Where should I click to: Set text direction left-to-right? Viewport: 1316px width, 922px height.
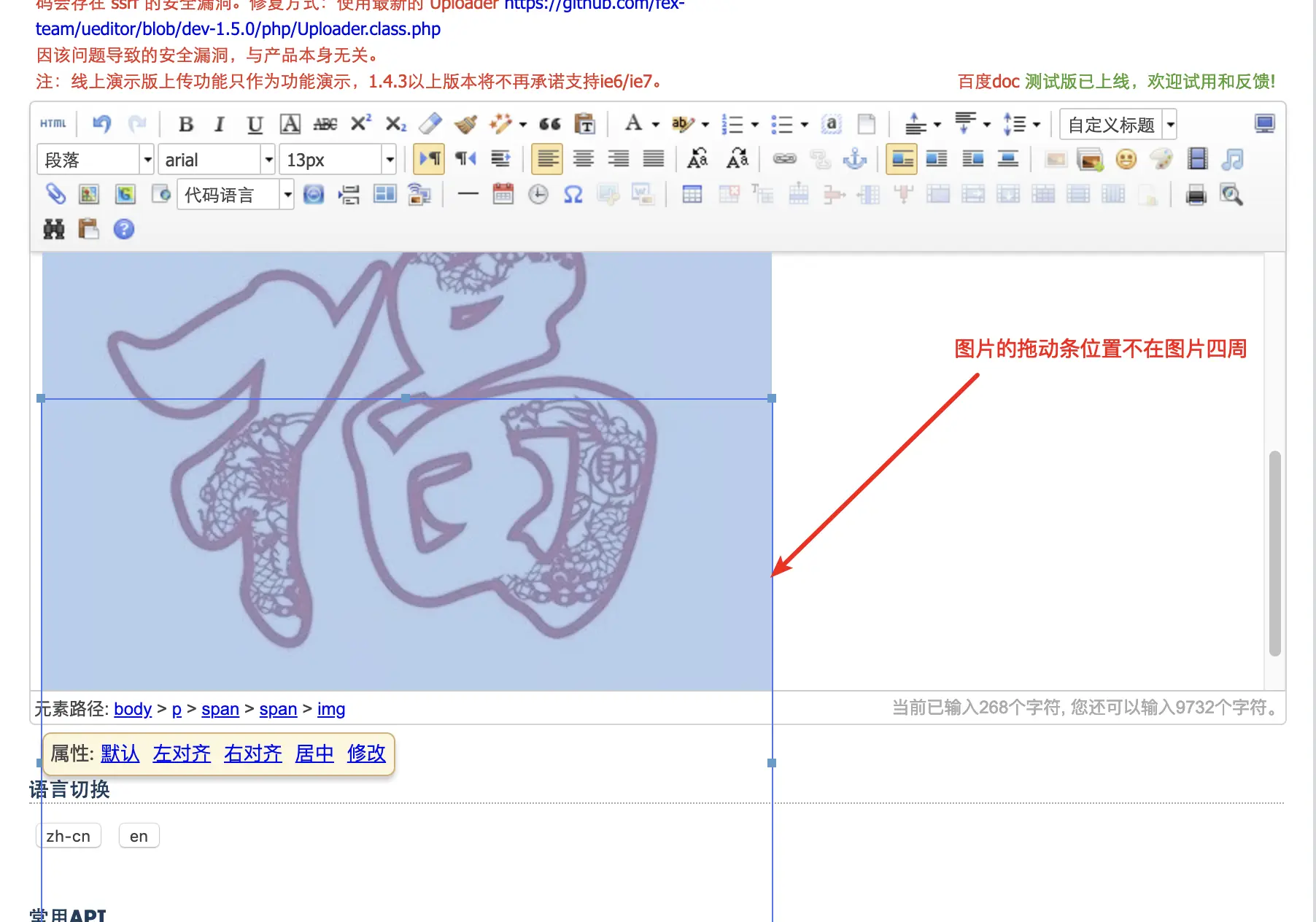coord(429,159)
